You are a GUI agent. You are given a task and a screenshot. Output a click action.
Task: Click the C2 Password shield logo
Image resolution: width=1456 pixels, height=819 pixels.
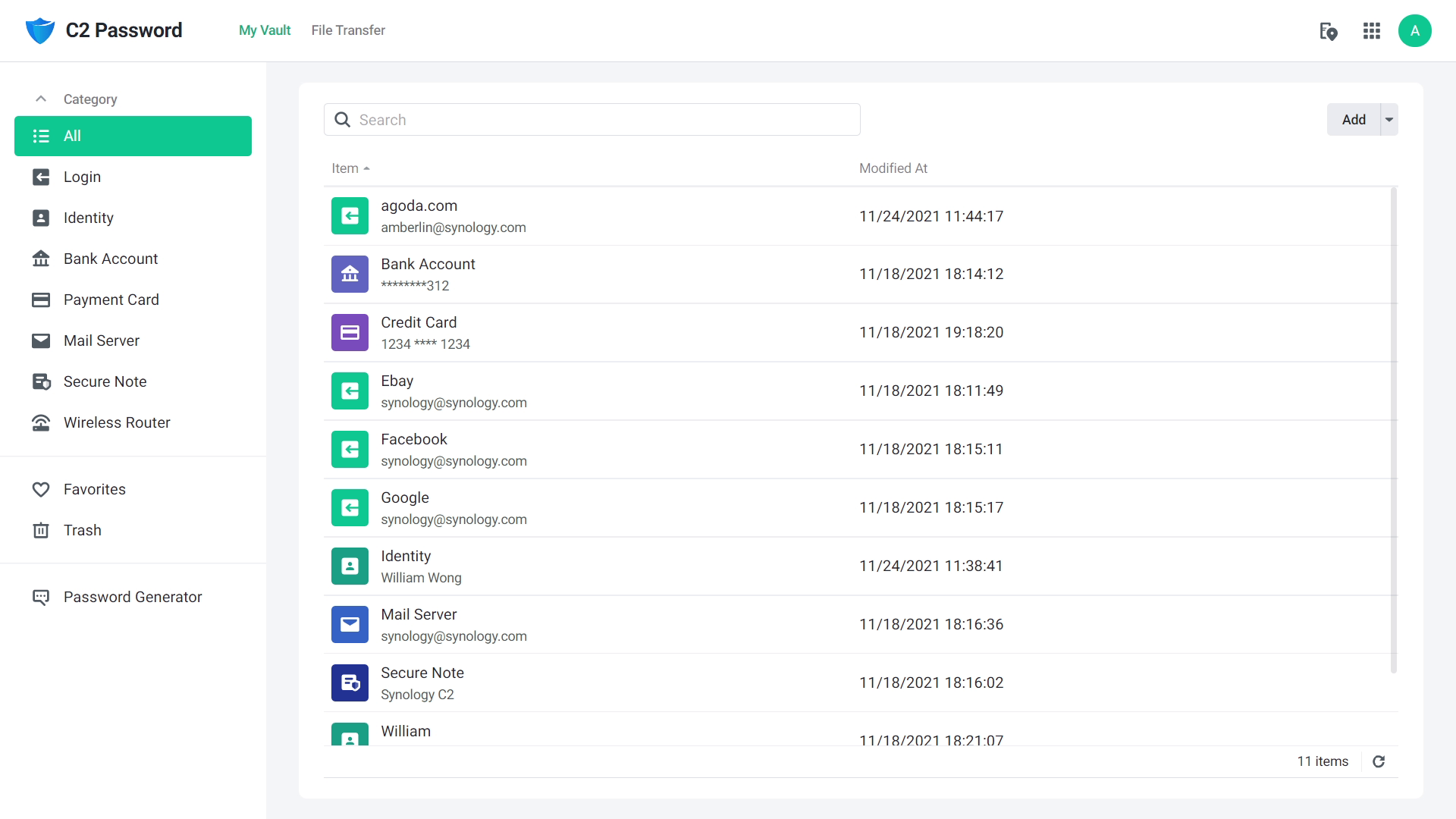click(x=40, y=30)
